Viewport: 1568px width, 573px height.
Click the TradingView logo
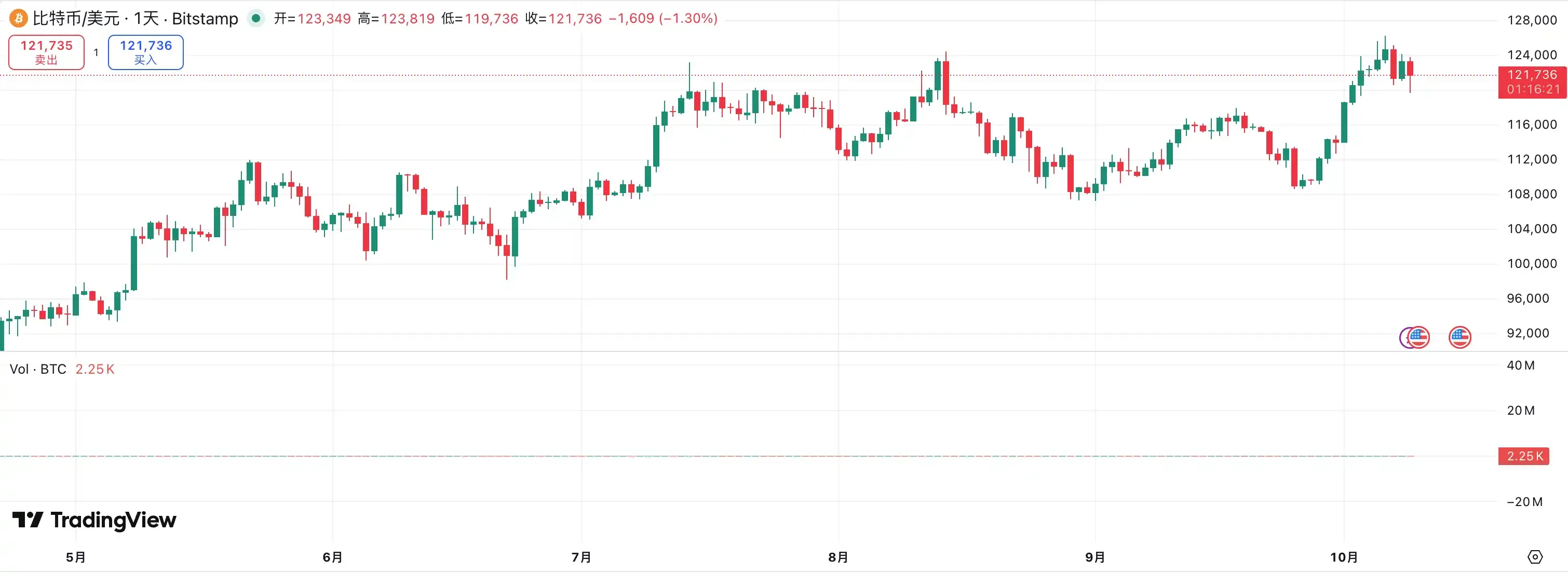pos(94,520)
